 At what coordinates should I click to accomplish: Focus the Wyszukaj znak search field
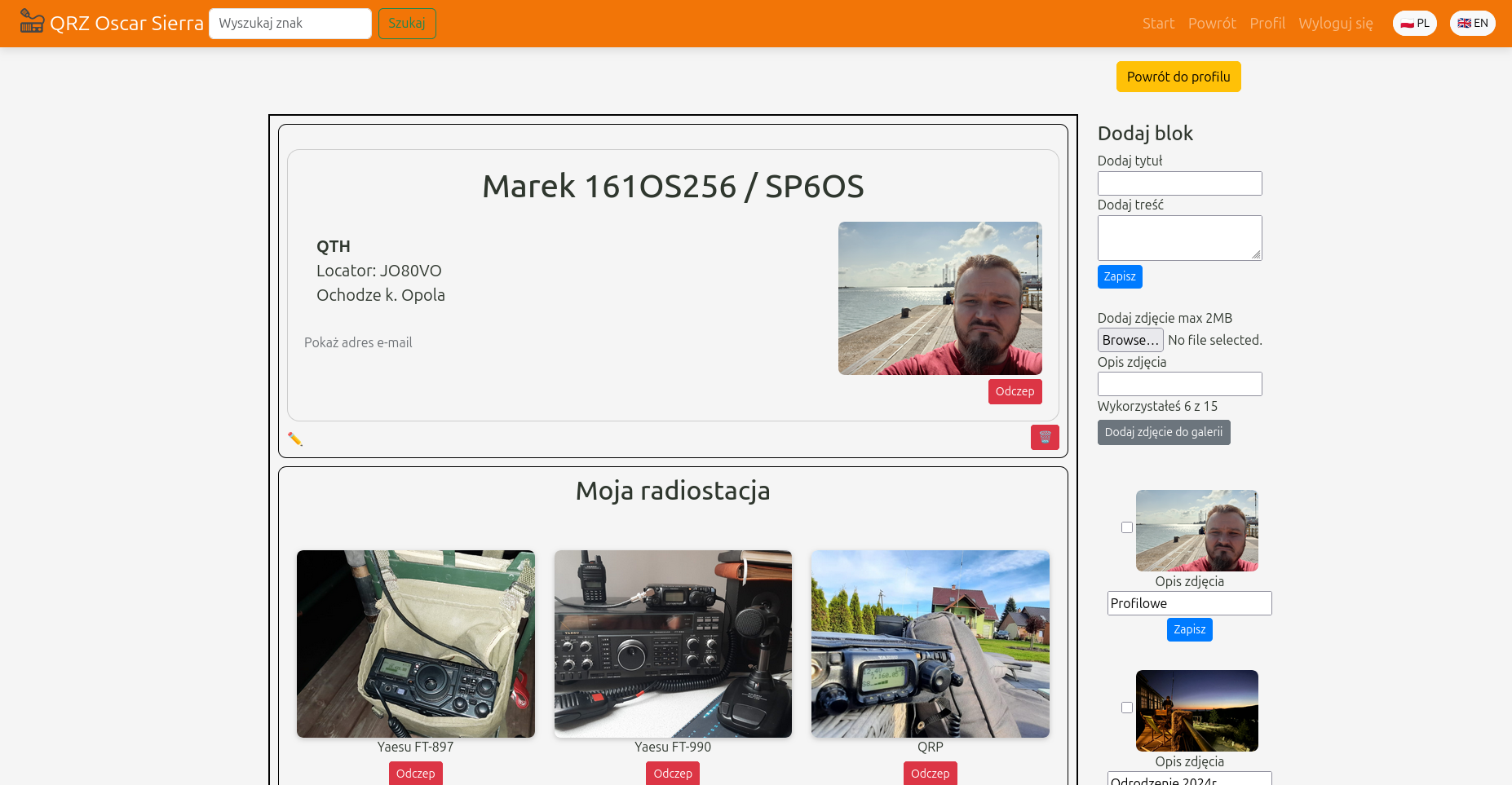pos(290,24)
